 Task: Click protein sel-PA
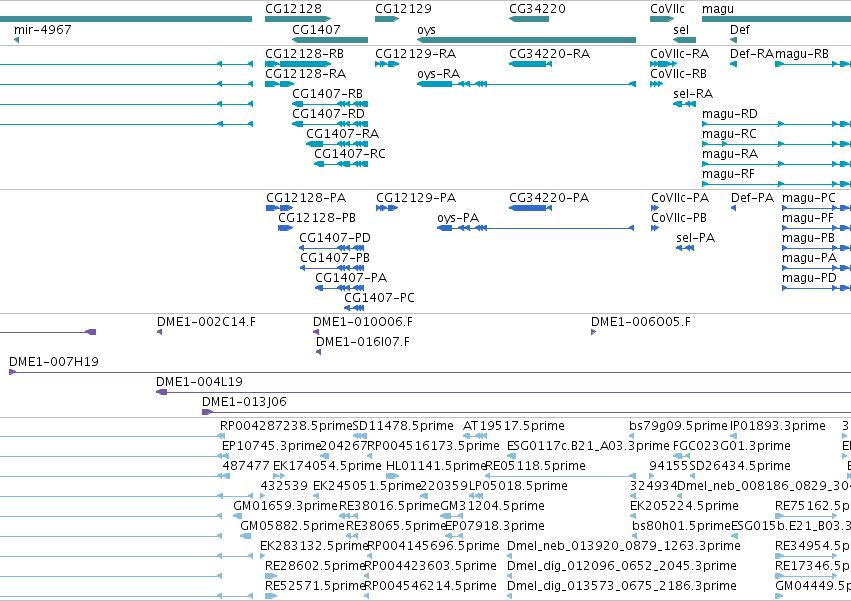coord(685,248)
